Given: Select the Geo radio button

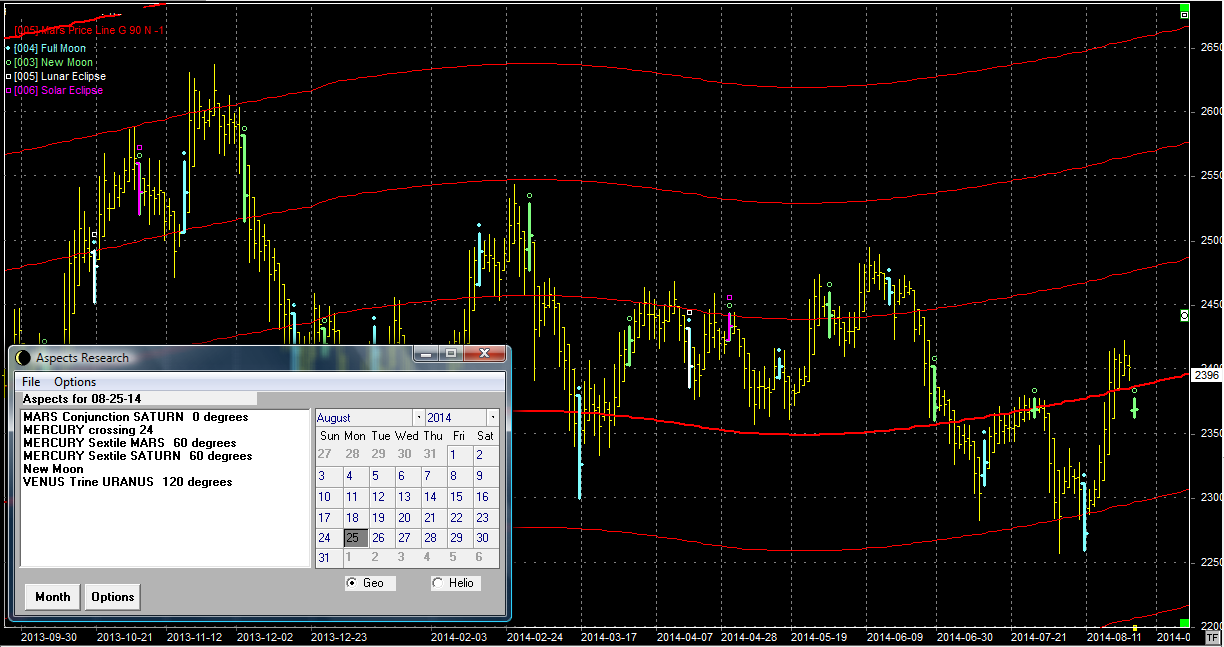Looking at the screenshot, I should click(351, 583).
